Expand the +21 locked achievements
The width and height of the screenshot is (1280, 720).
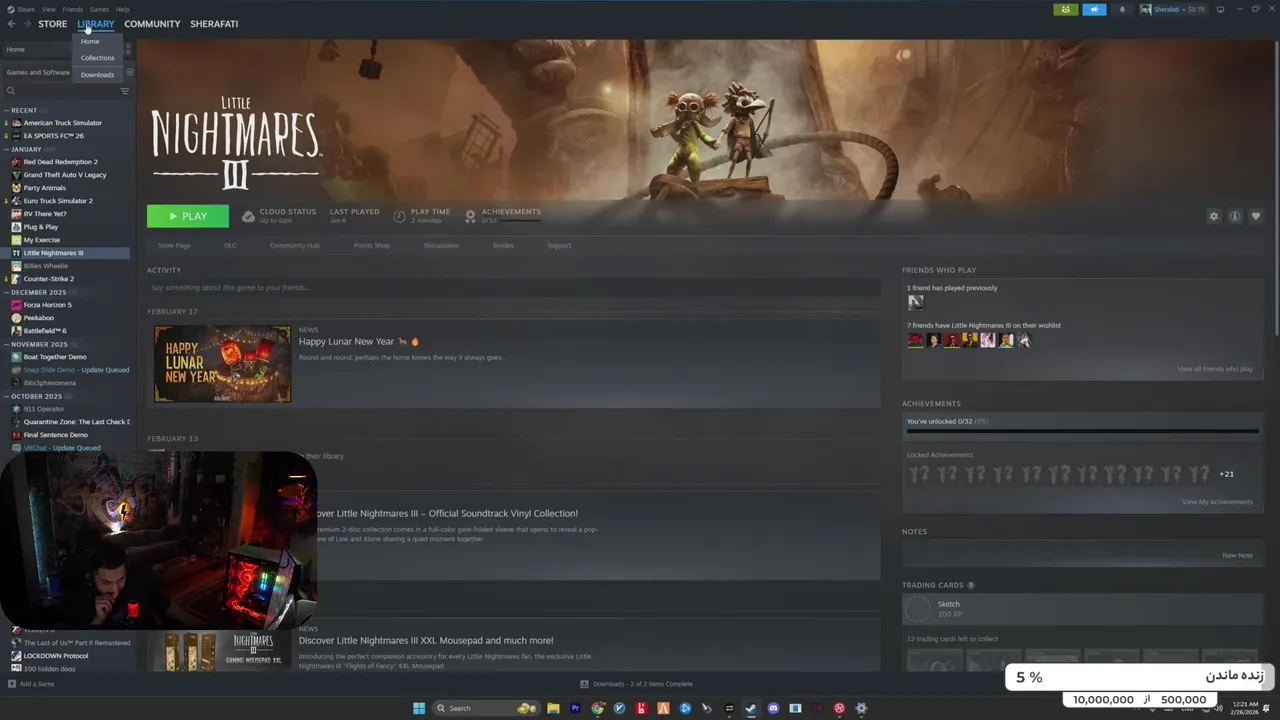coord(1226,474)
